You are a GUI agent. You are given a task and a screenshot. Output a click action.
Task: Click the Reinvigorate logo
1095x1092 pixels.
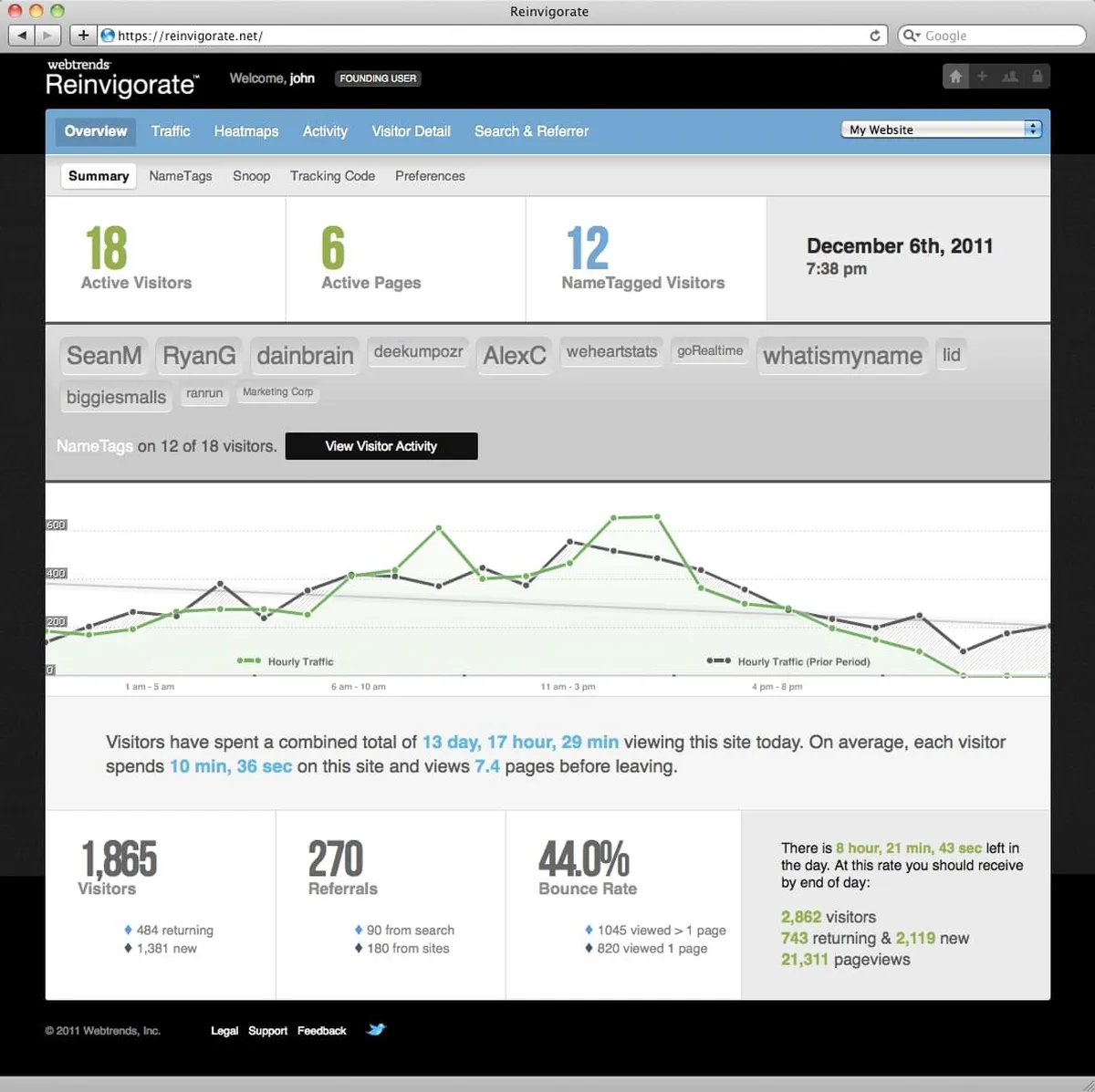[121, 78]
